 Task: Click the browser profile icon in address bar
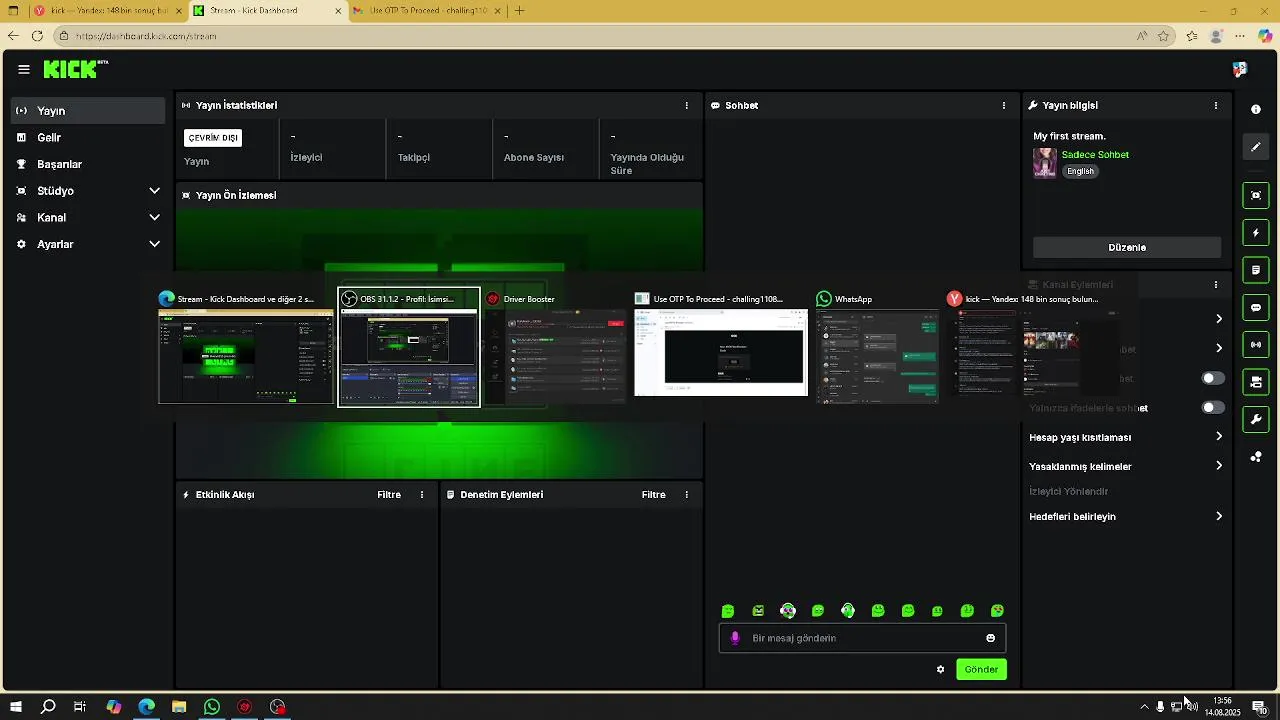(1216, 36)
